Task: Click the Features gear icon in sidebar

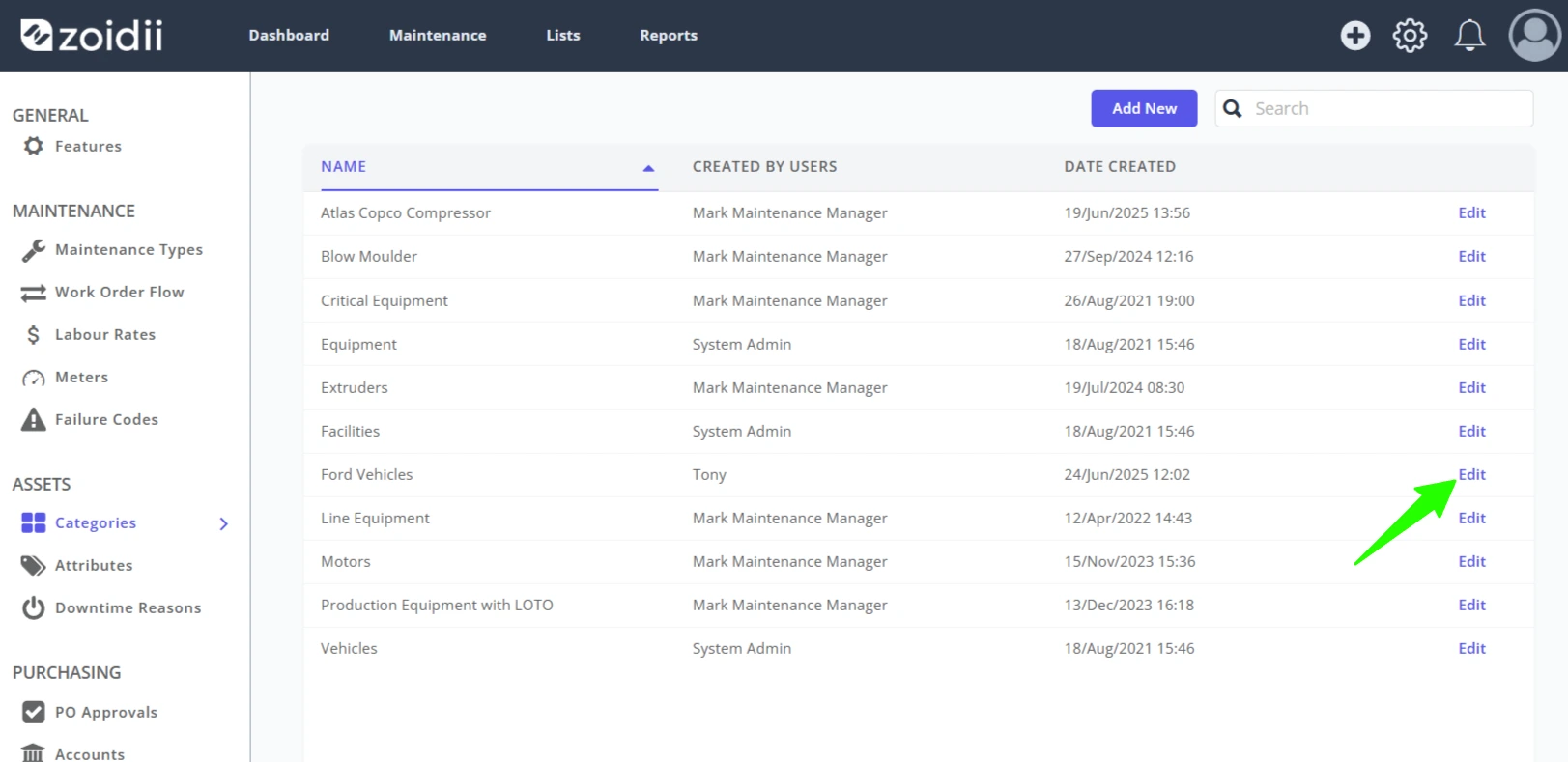Action: coord(34,146)
